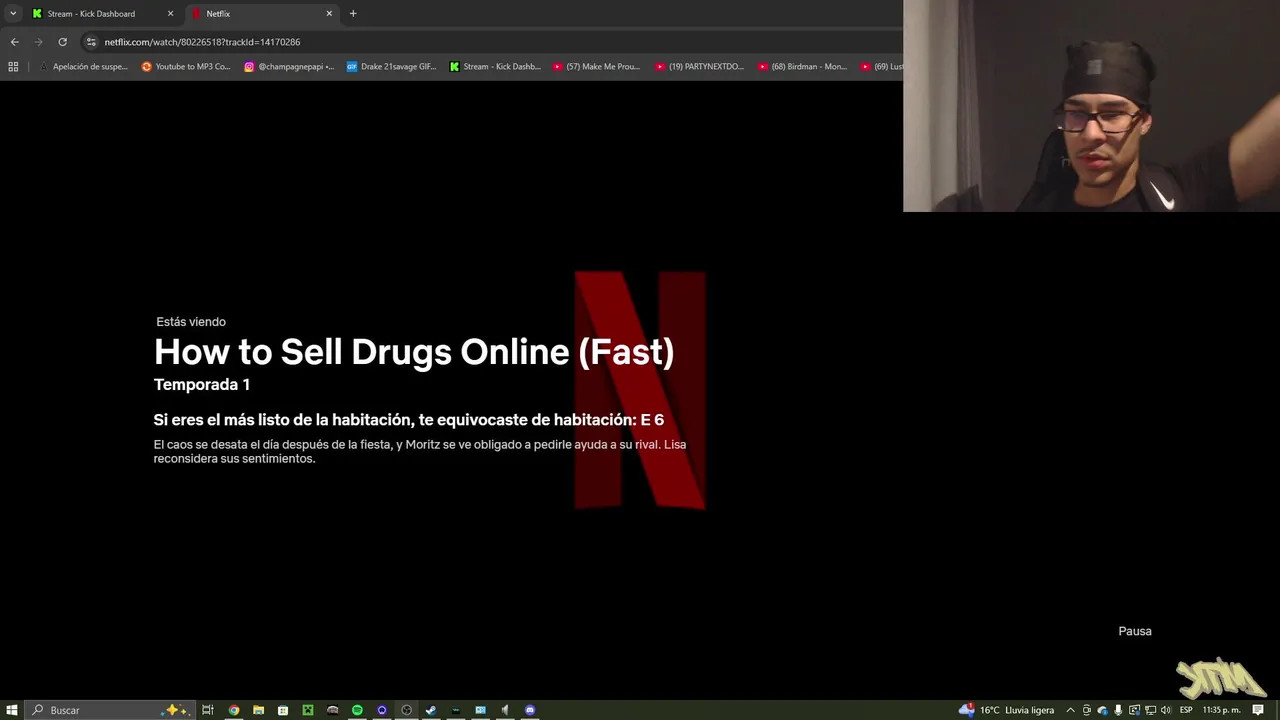Click the Meet Now camera tray icon
Viewport: 1280px width, 720px height.
pos(1087,710)
